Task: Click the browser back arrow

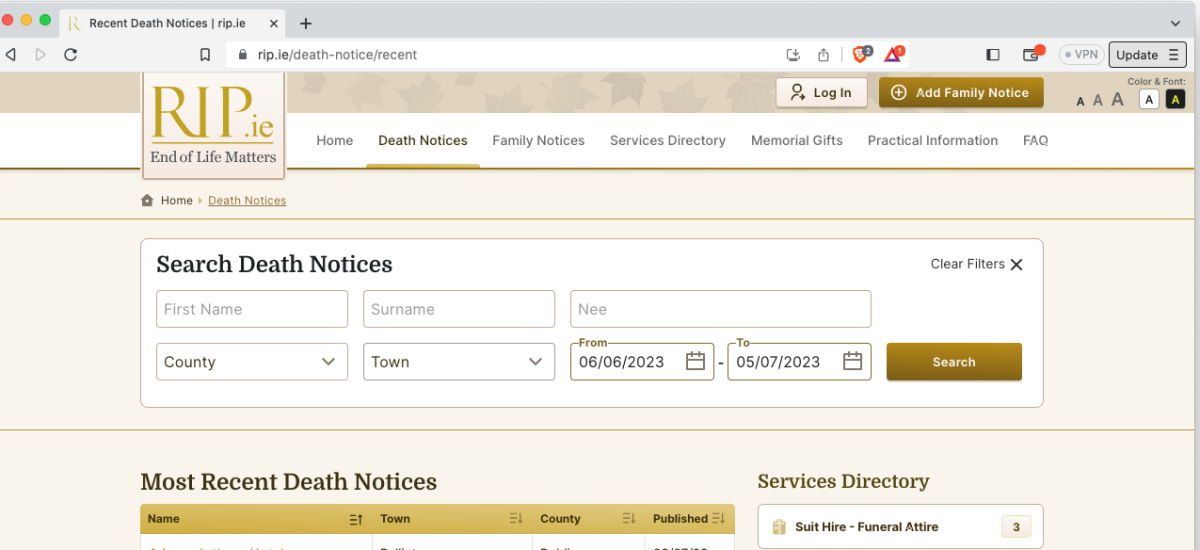Action: [11, 55]
